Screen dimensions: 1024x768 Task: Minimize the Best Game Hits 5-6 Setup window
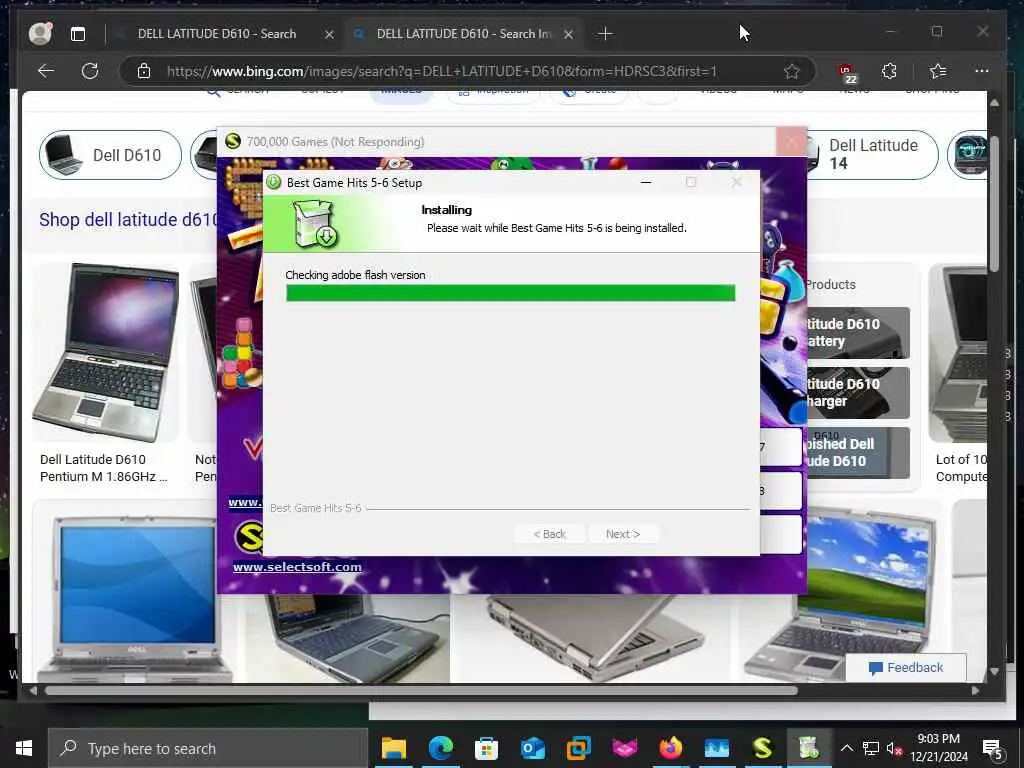click(646, 182)
